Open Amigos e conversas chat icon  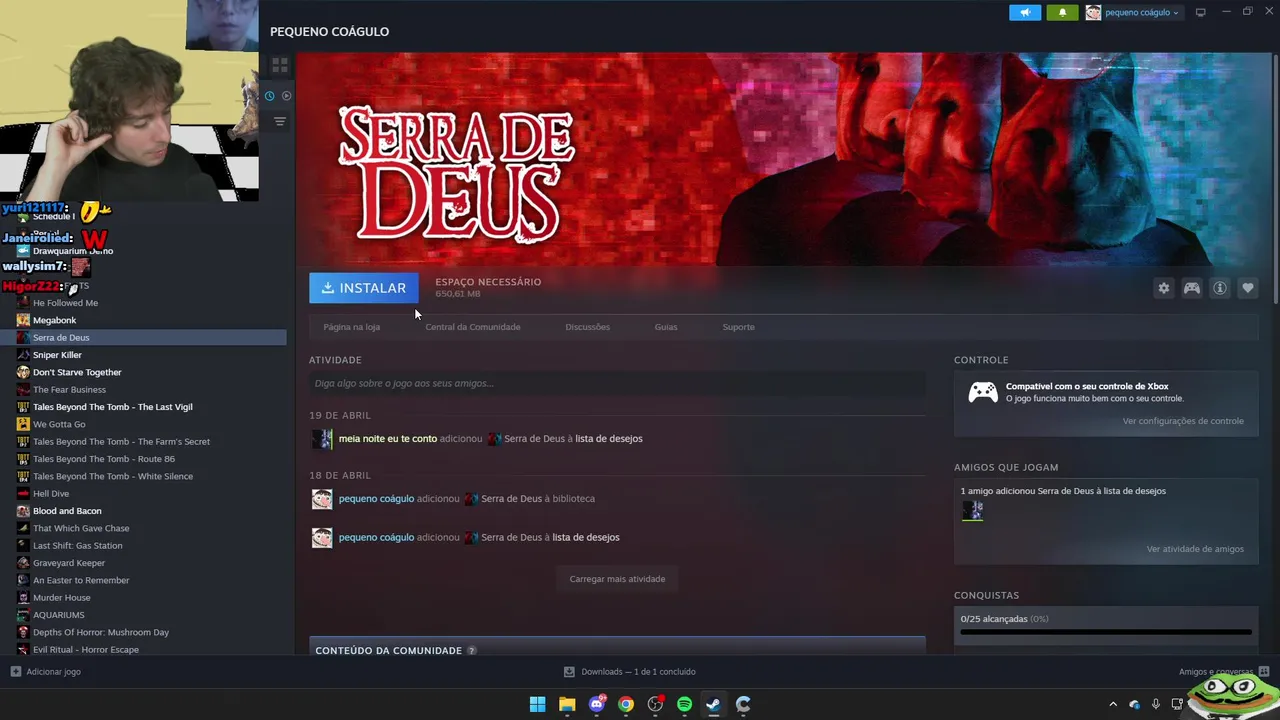1264,672
